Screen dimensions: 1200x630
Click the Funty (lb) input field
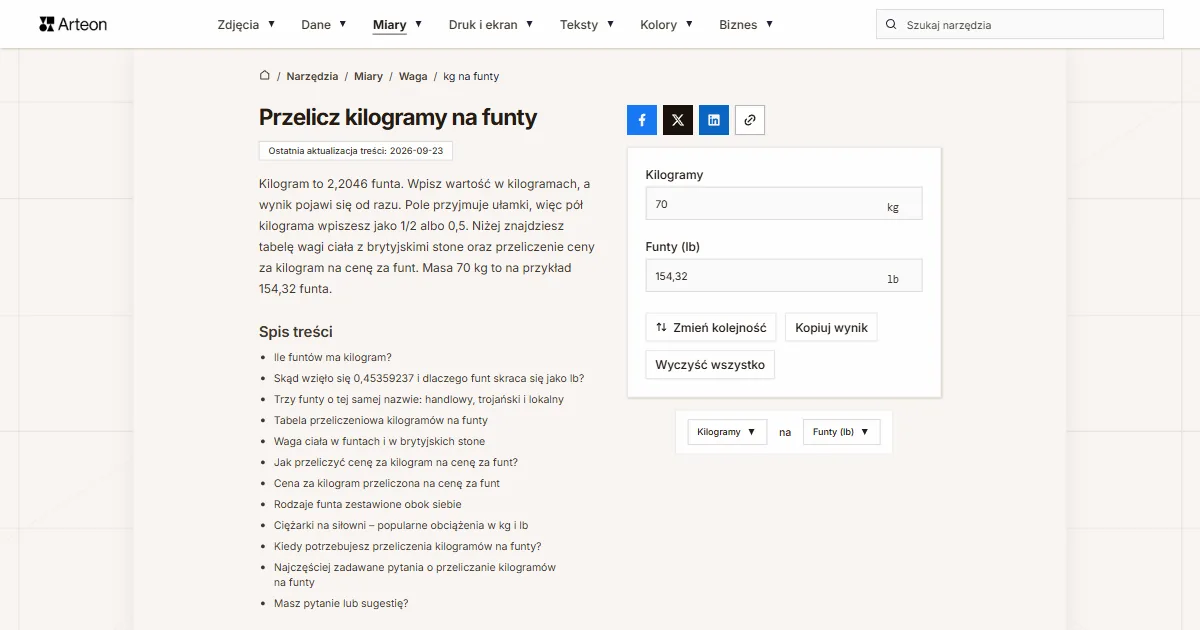point(784,276)
